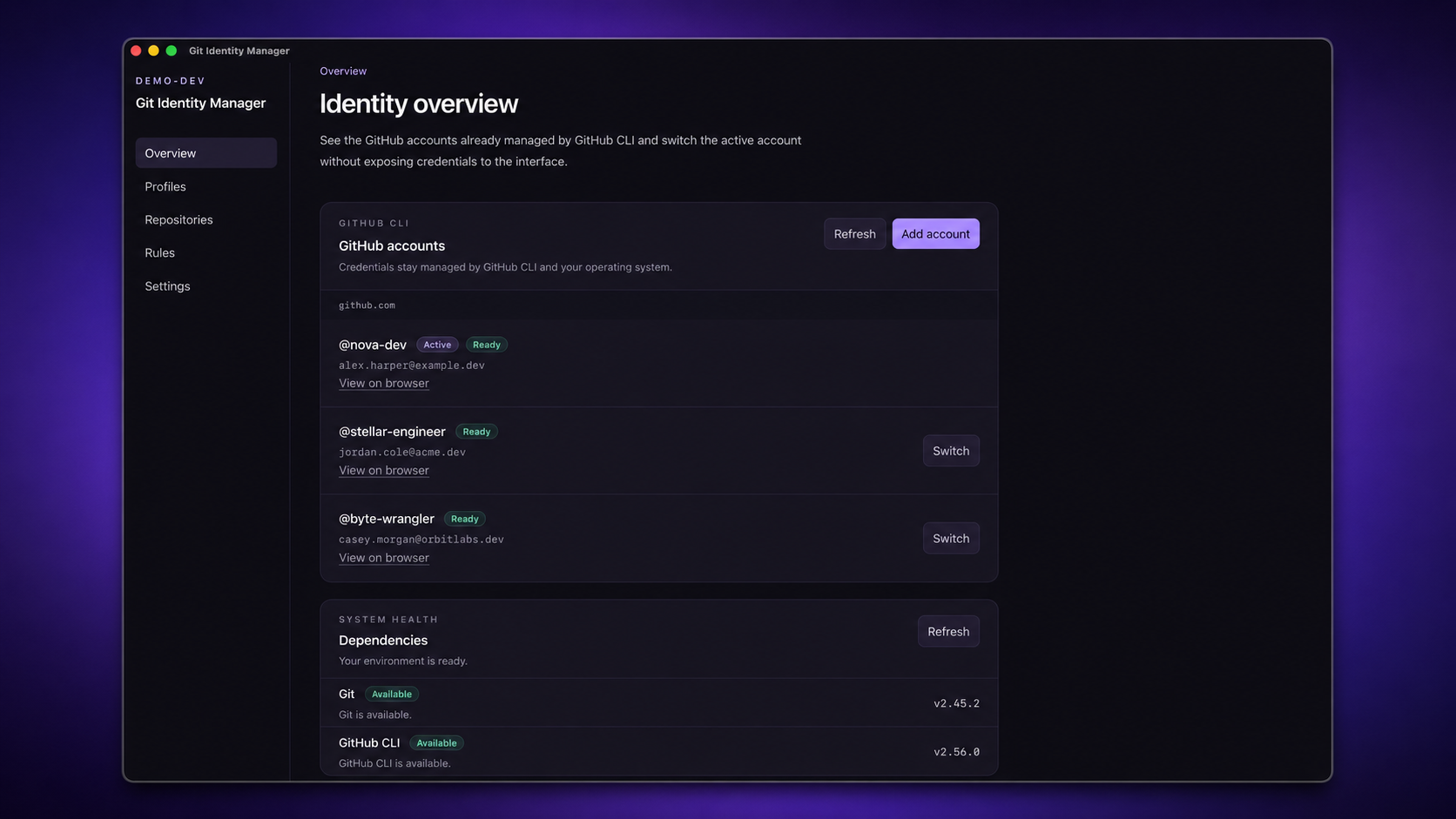The image size is (1456, 819).
Task: Click the Add account button
Action: coord(935,234)
